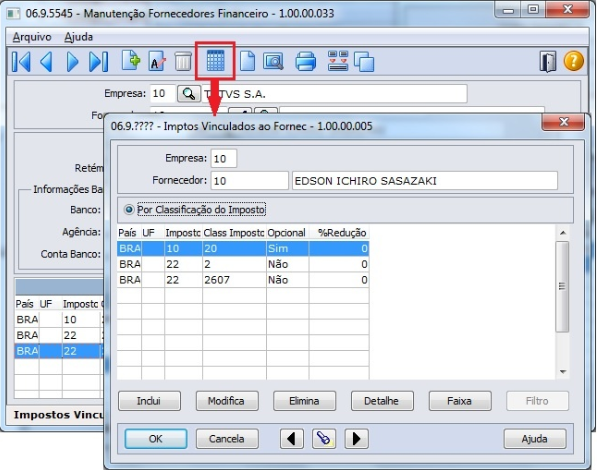
Task: Close the Imptos Vinculados dialog
Action: (x=563, y=122)
